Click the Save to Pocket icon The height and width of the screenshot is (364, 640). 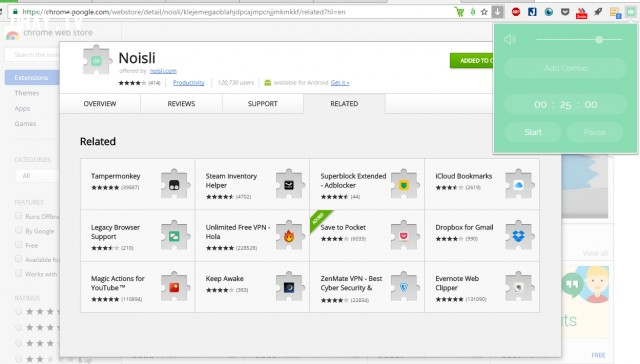pos(404,235)
